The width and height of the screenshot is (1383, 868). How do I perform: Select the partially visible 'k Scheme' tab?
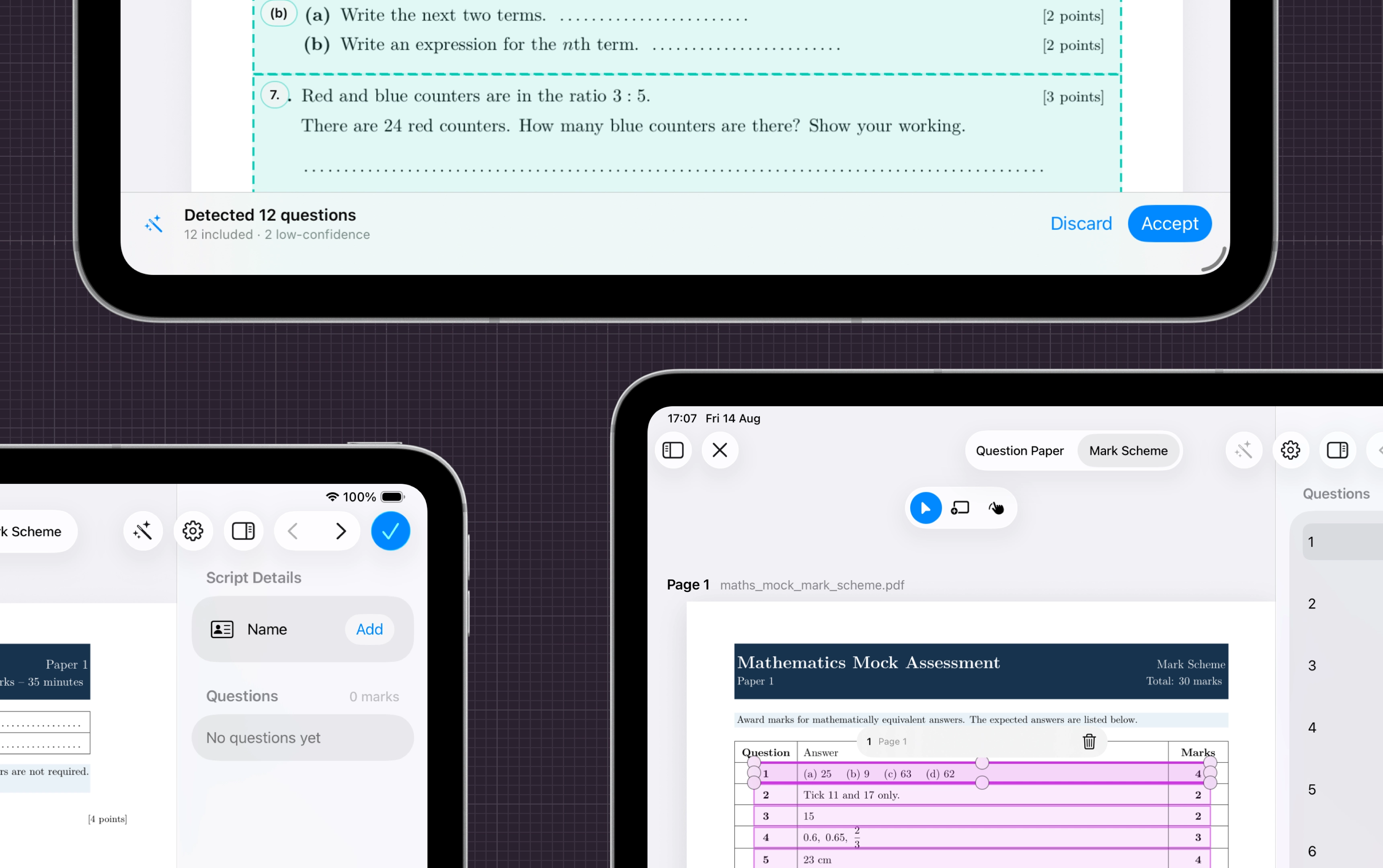[x=31, y=532]
